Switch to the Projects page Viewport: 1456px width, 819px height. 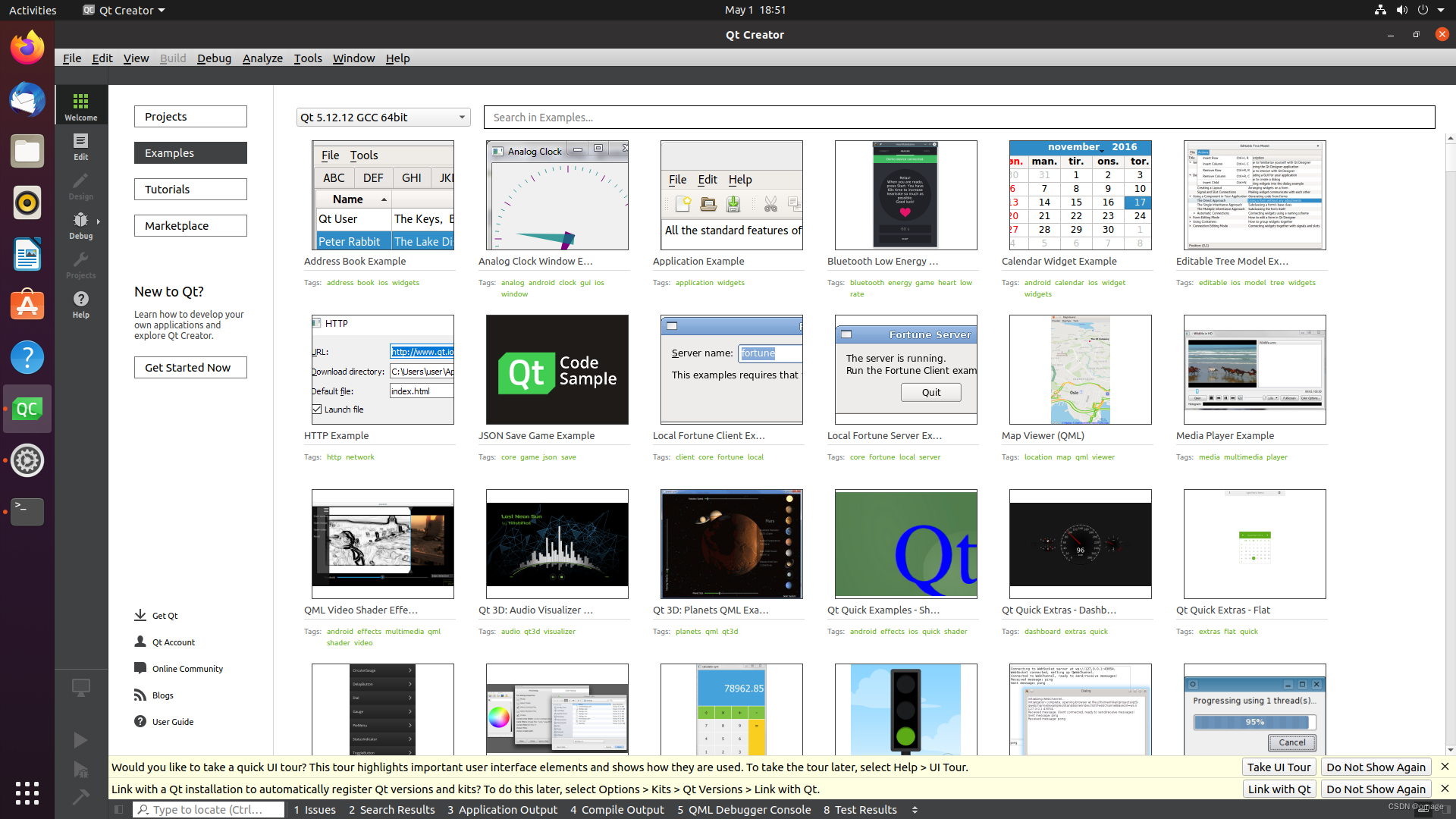click(190, 116)
